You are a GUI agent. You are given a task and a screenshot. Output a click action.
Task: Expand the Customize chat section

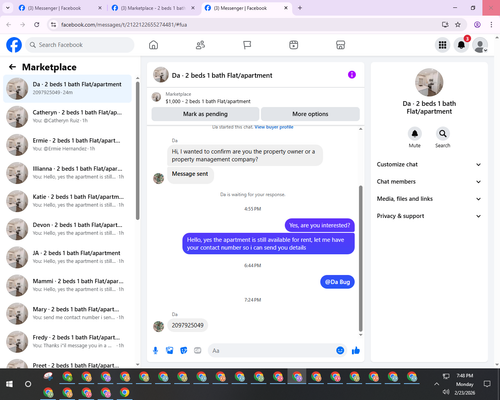429,164
